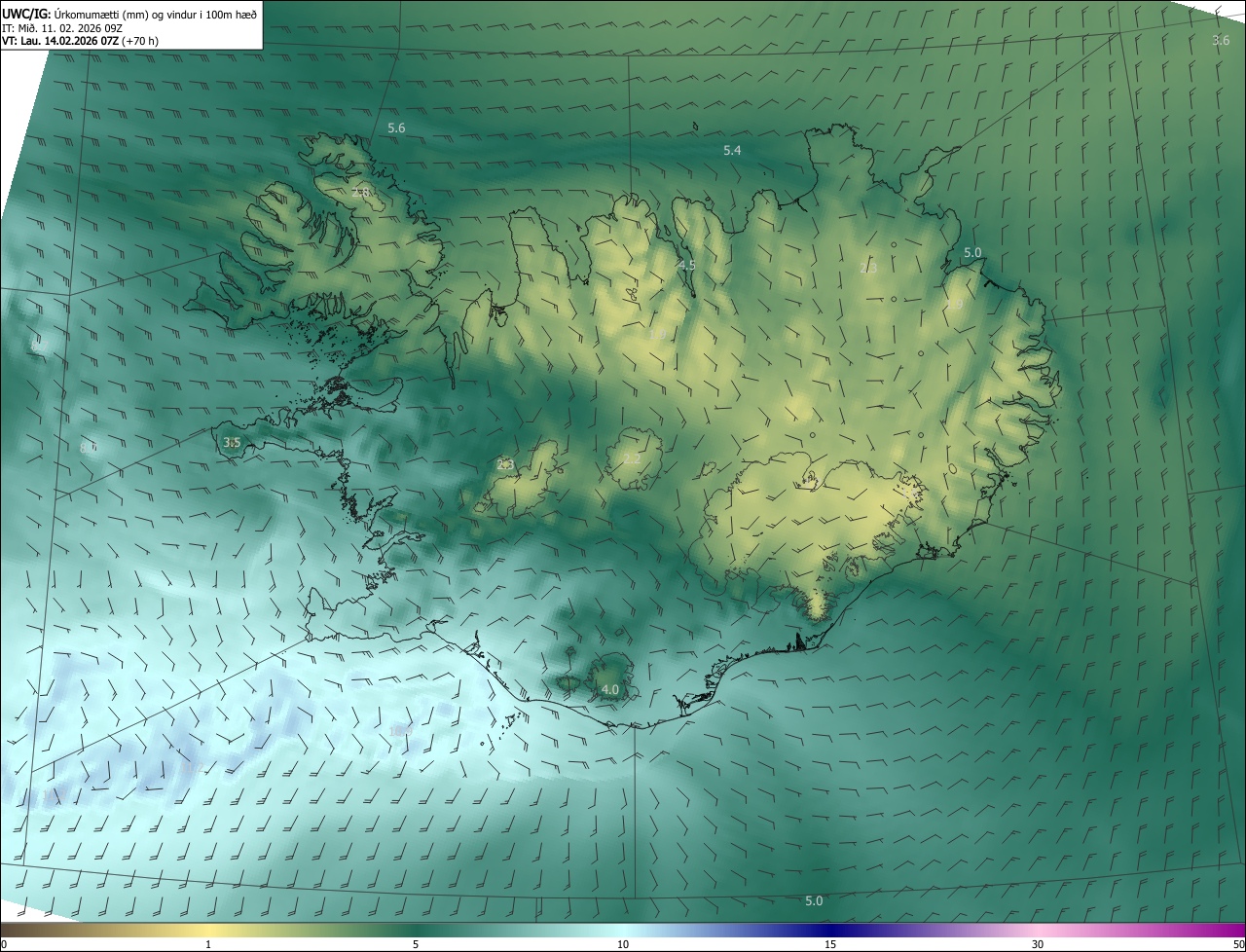Click the "0" tick on the color scale
1246x952 pixels.
(4, 944)
